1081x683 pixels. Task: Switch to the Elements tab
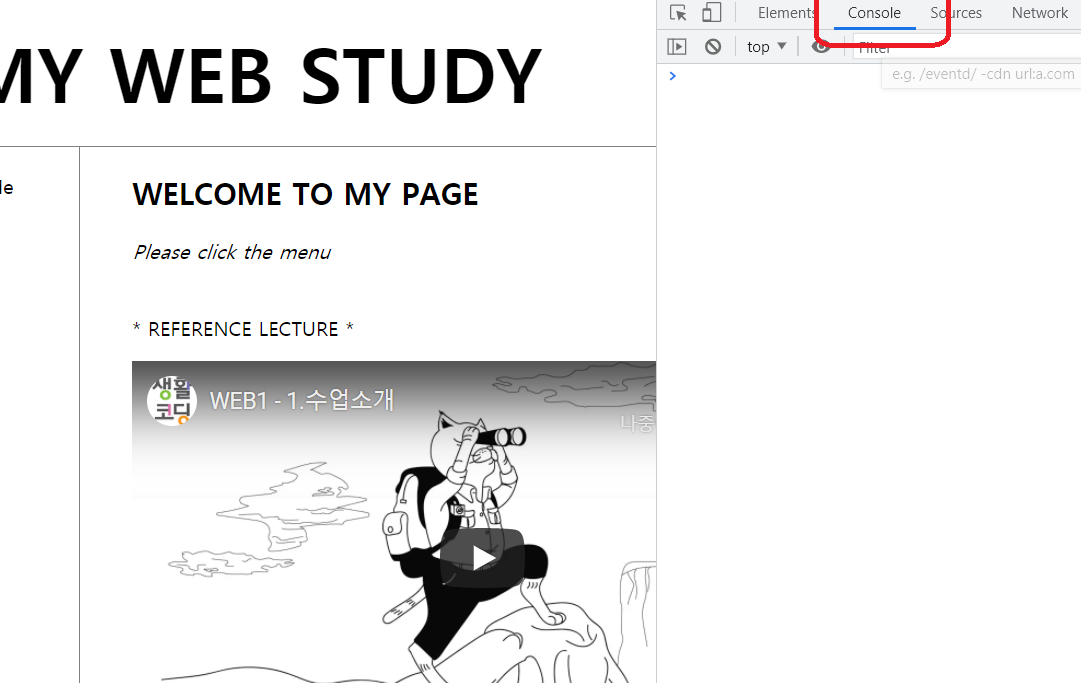786,13
